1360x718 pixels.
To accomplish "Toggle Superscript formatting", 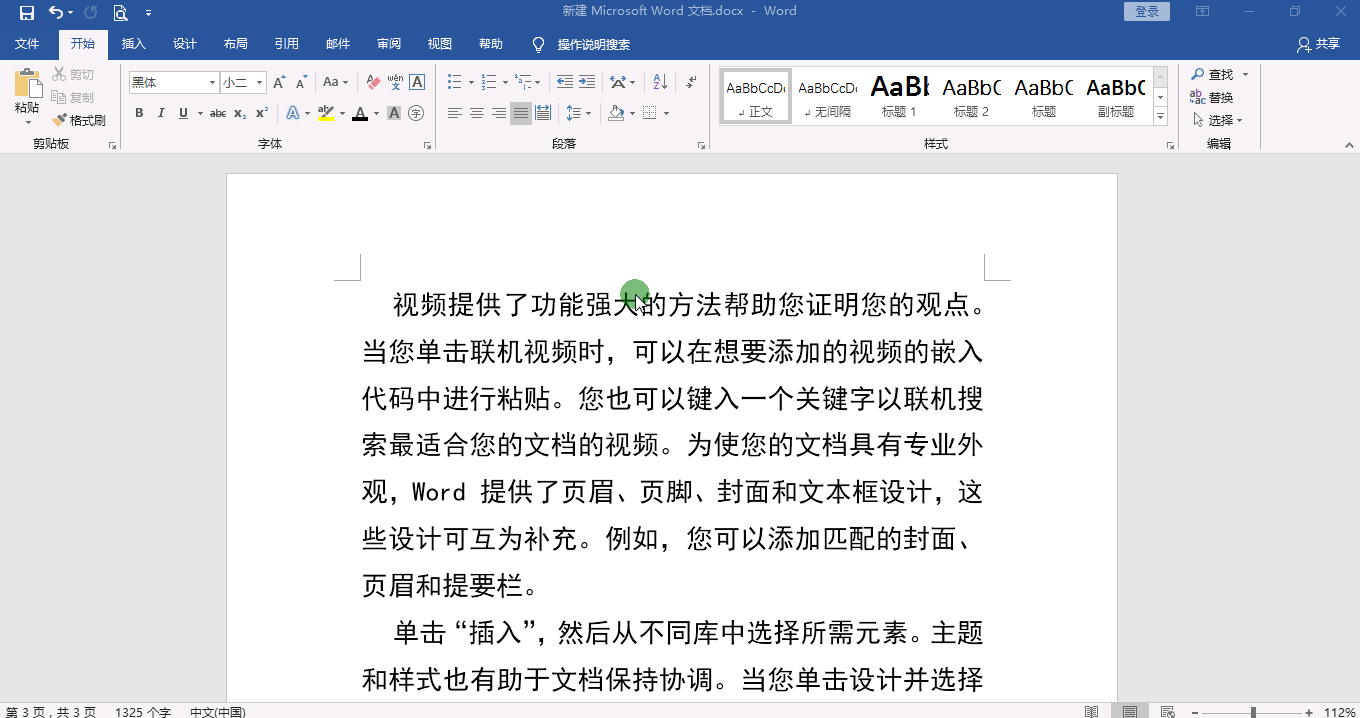I will coord(262,114).
